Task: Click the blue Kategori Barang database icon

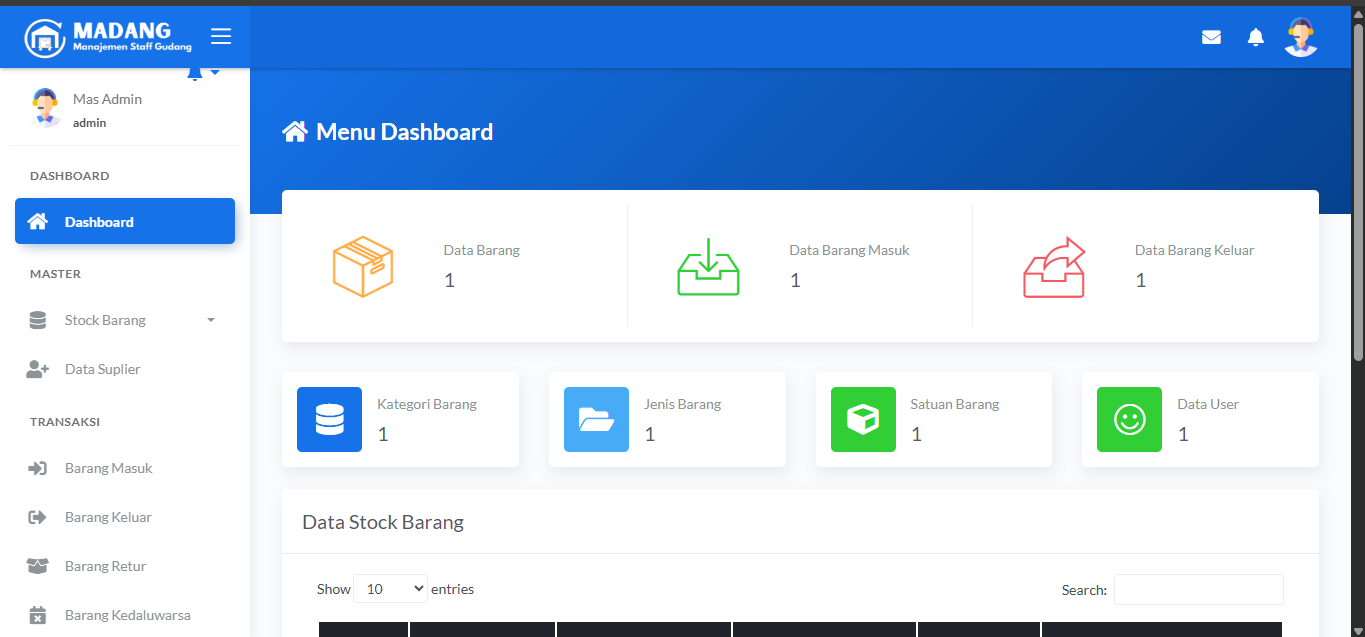Action: click(x=329, y=419)
